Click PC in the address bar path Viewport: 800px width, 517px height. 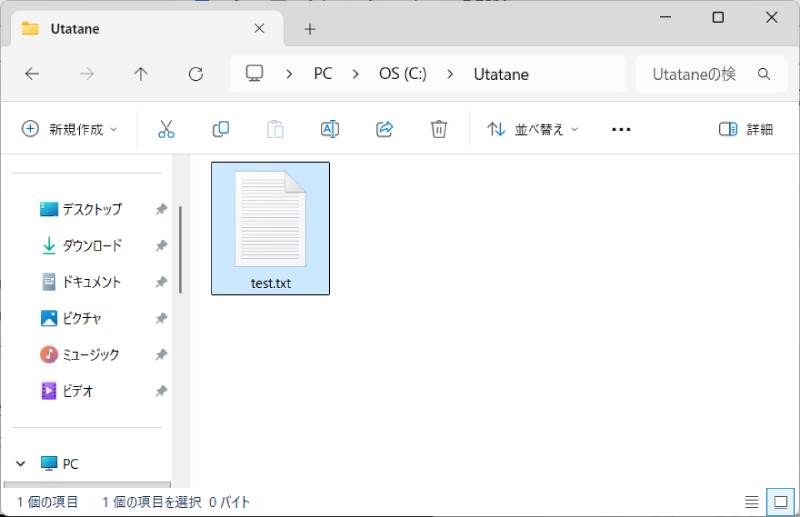323,74
